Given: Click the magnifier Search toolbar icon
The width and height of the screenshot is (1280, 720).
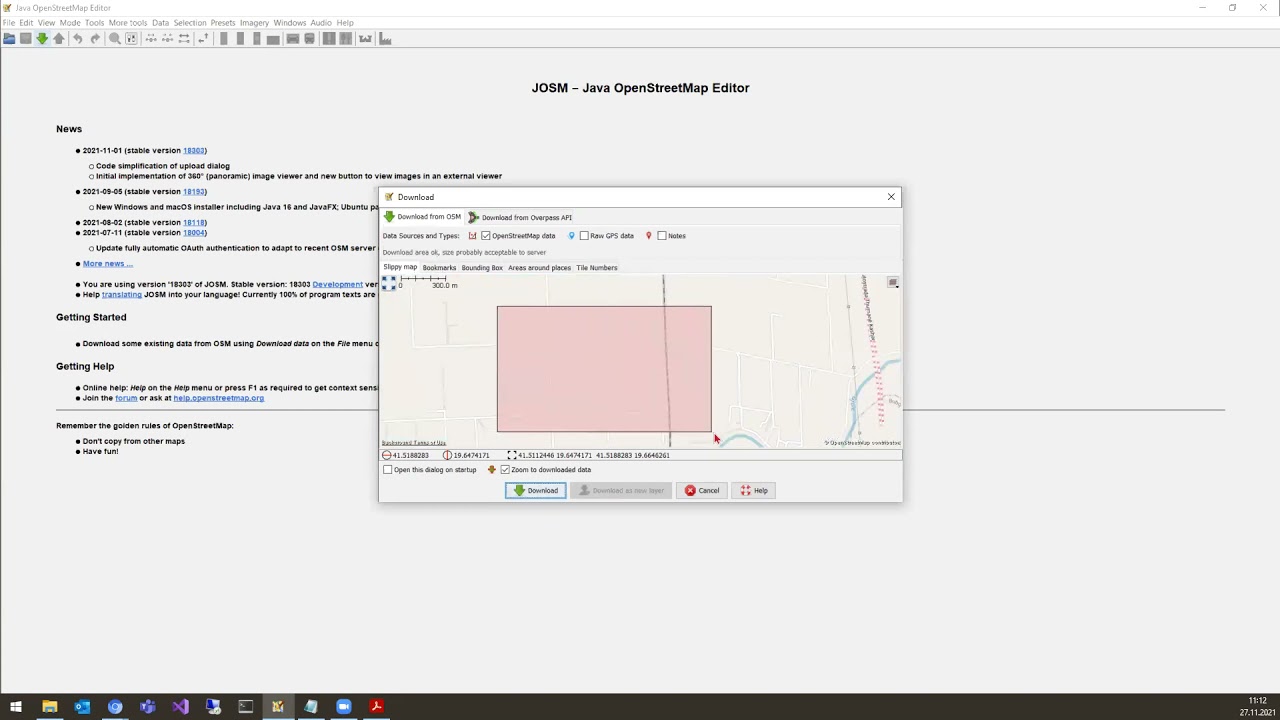Looking at the screenshot, I should coord(114,38).
